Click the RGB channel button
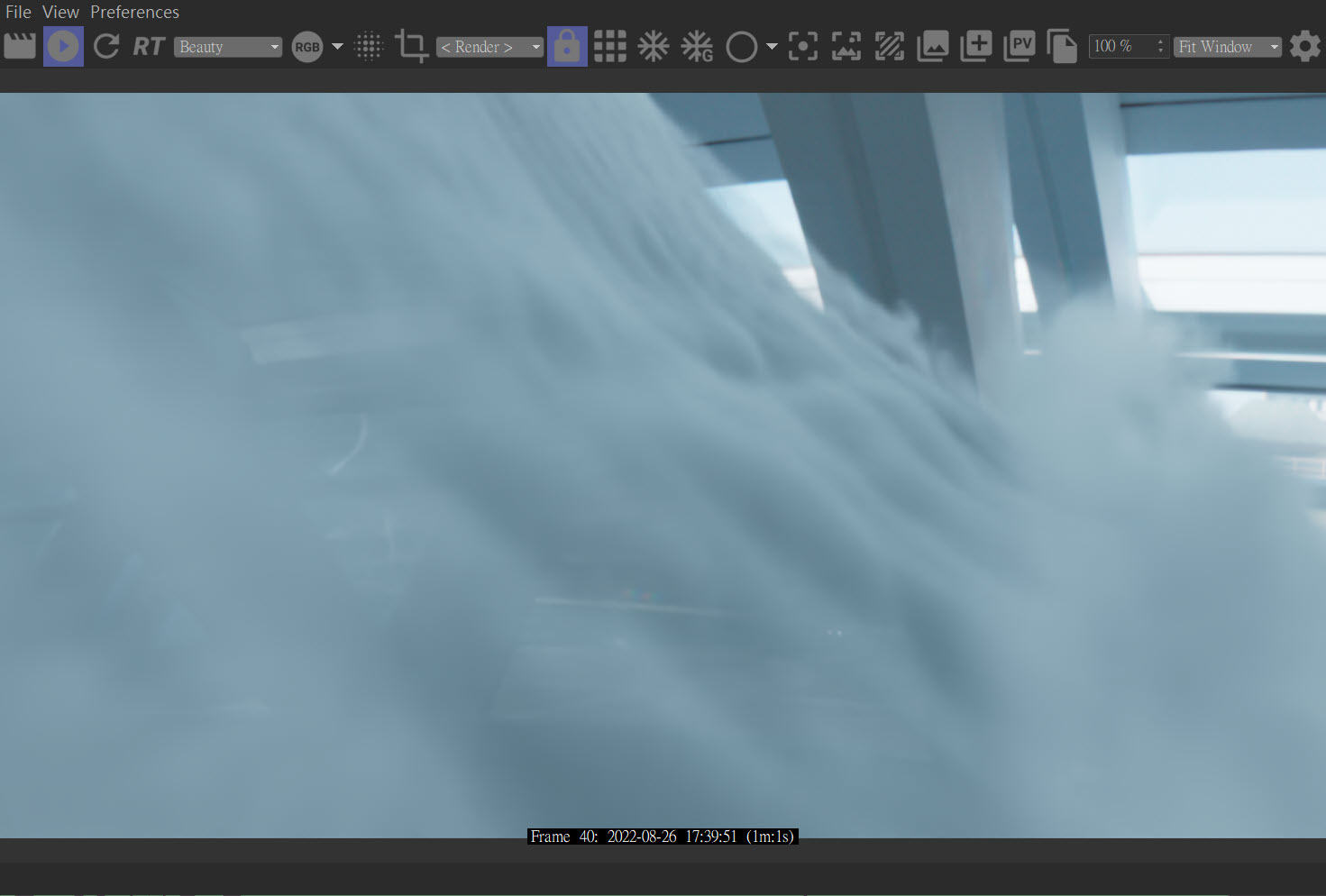This screenshot has width=1326, height=896. click(307, 47)
